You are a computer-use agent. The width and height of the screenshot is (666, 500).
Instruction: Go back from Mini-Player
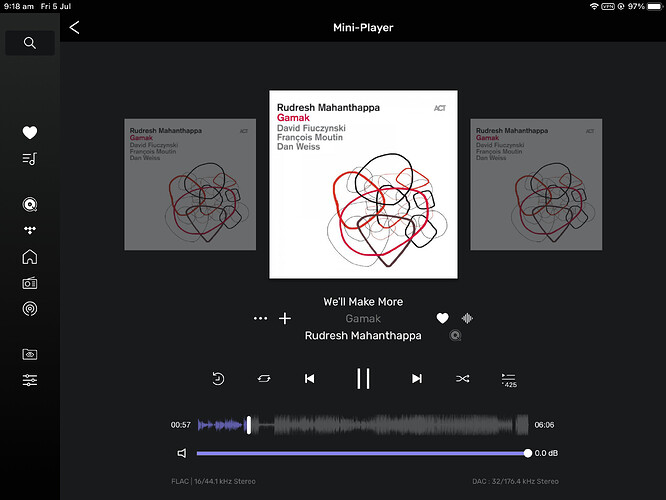[74, 28]
